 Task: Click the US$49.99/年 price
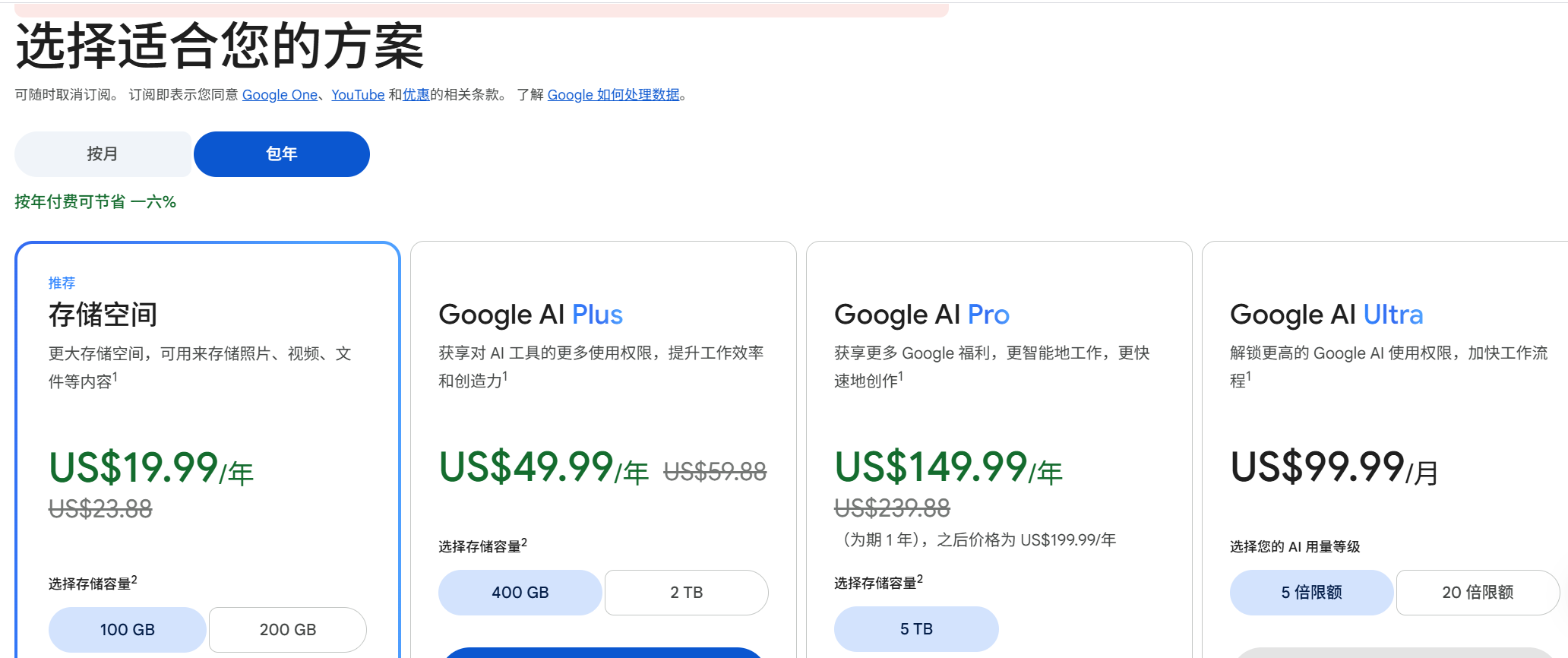click(x=544, y=467)
